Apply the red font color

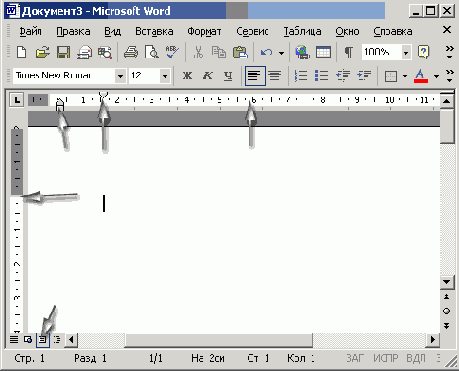pyautogui.click(x=421, y=76)
